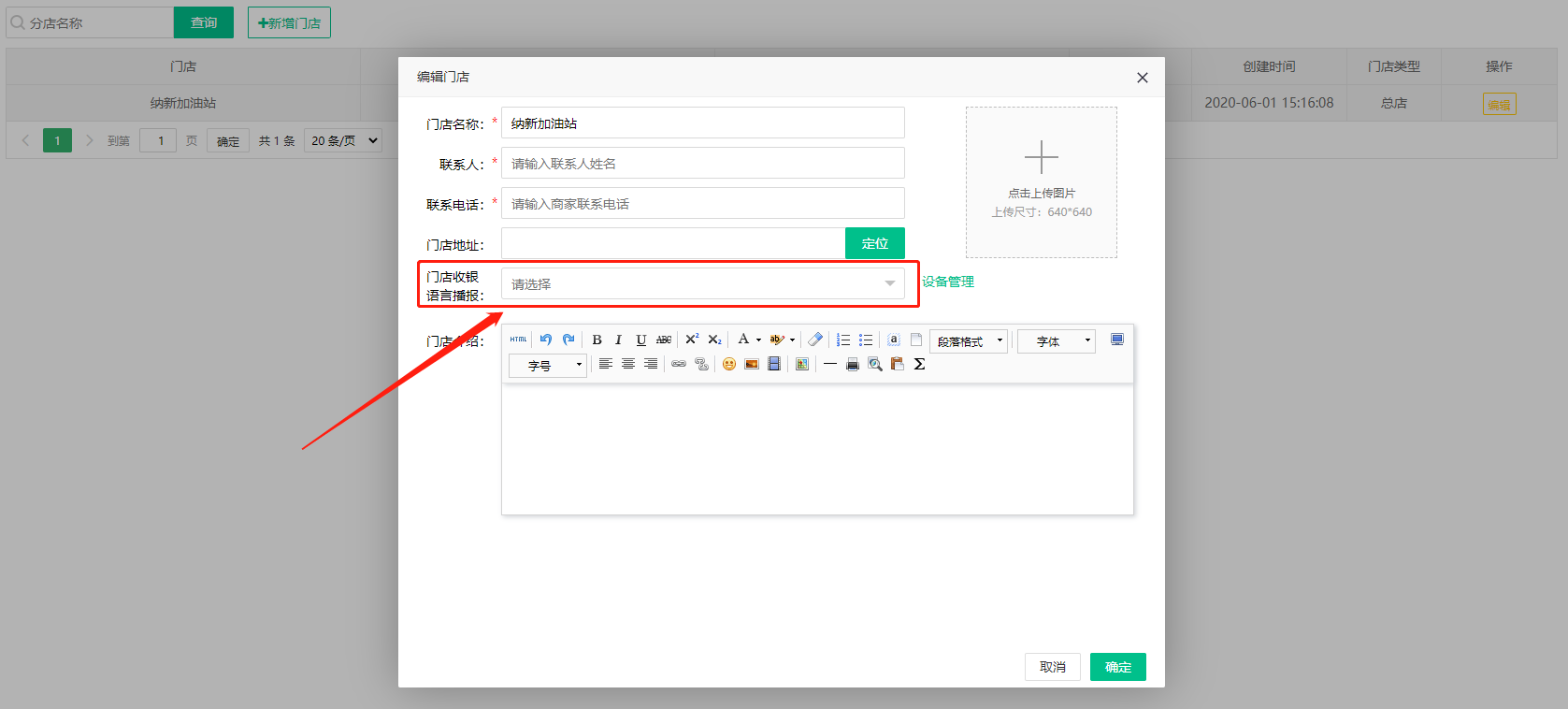Insert an emoticon using the smiley icon
This screenshot has height=709, width=1568.
729,364
